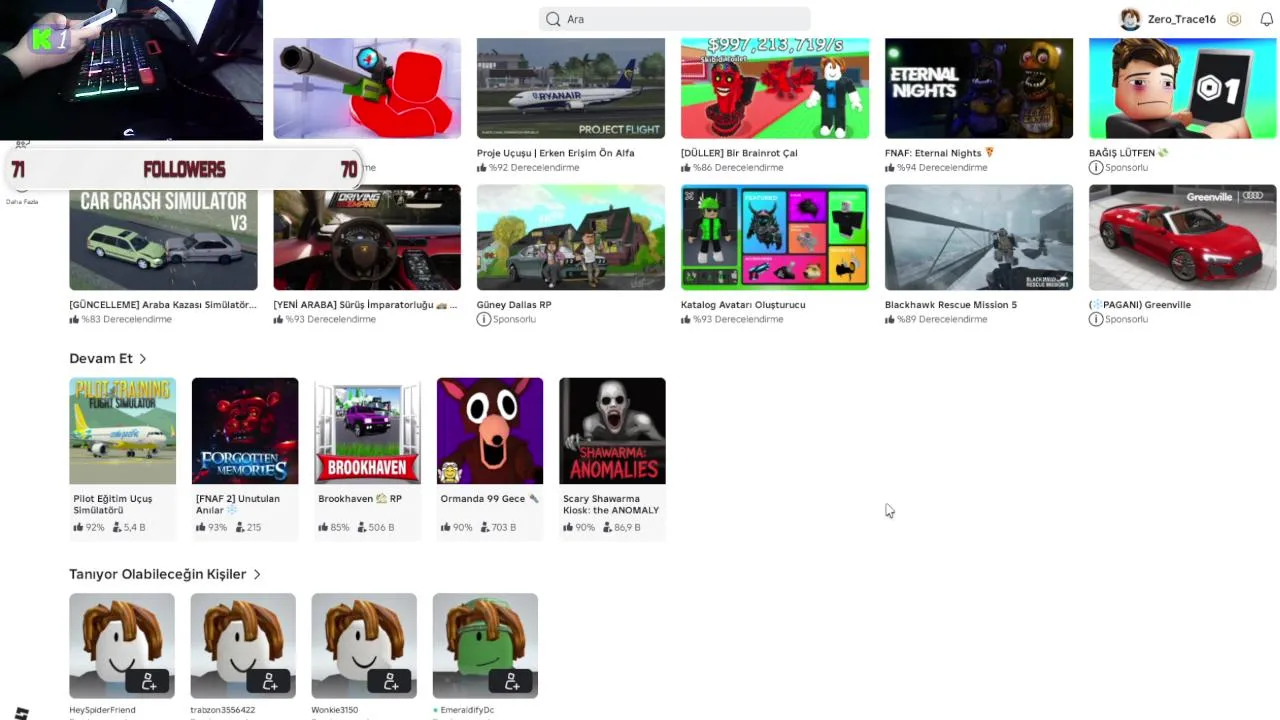Open Ormanda 99 Gece thumbnail
The image size is (1280, 720).
click(490, 431)
